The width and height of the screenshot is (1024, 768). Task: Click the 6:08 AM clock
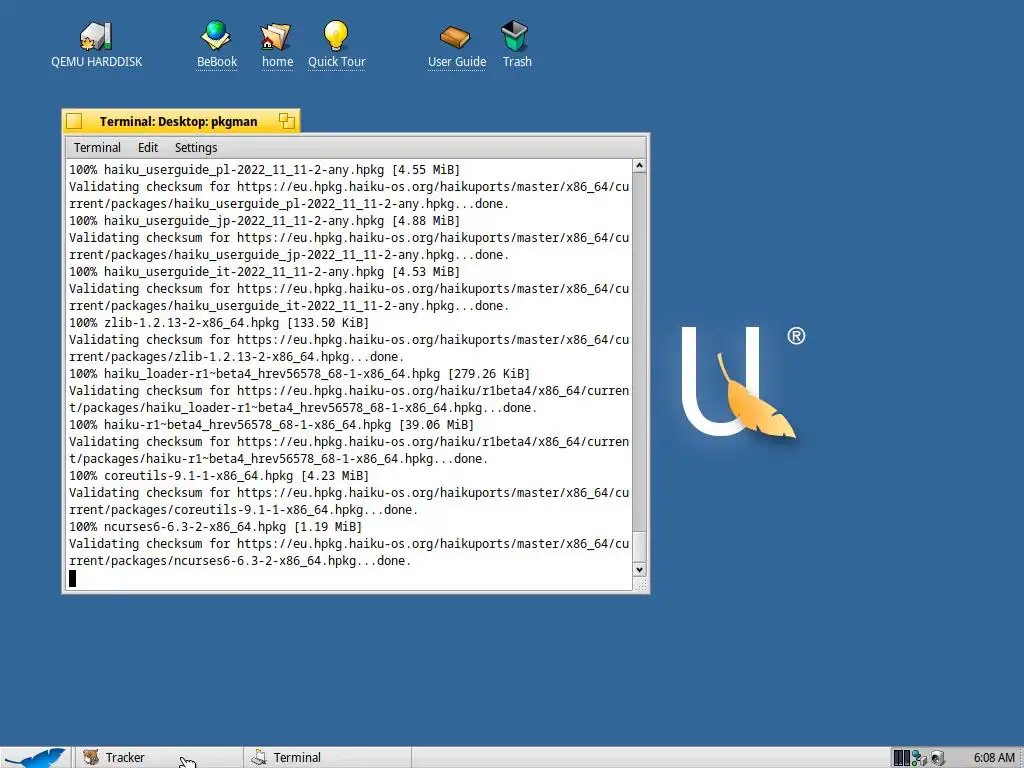pos(993,758)
